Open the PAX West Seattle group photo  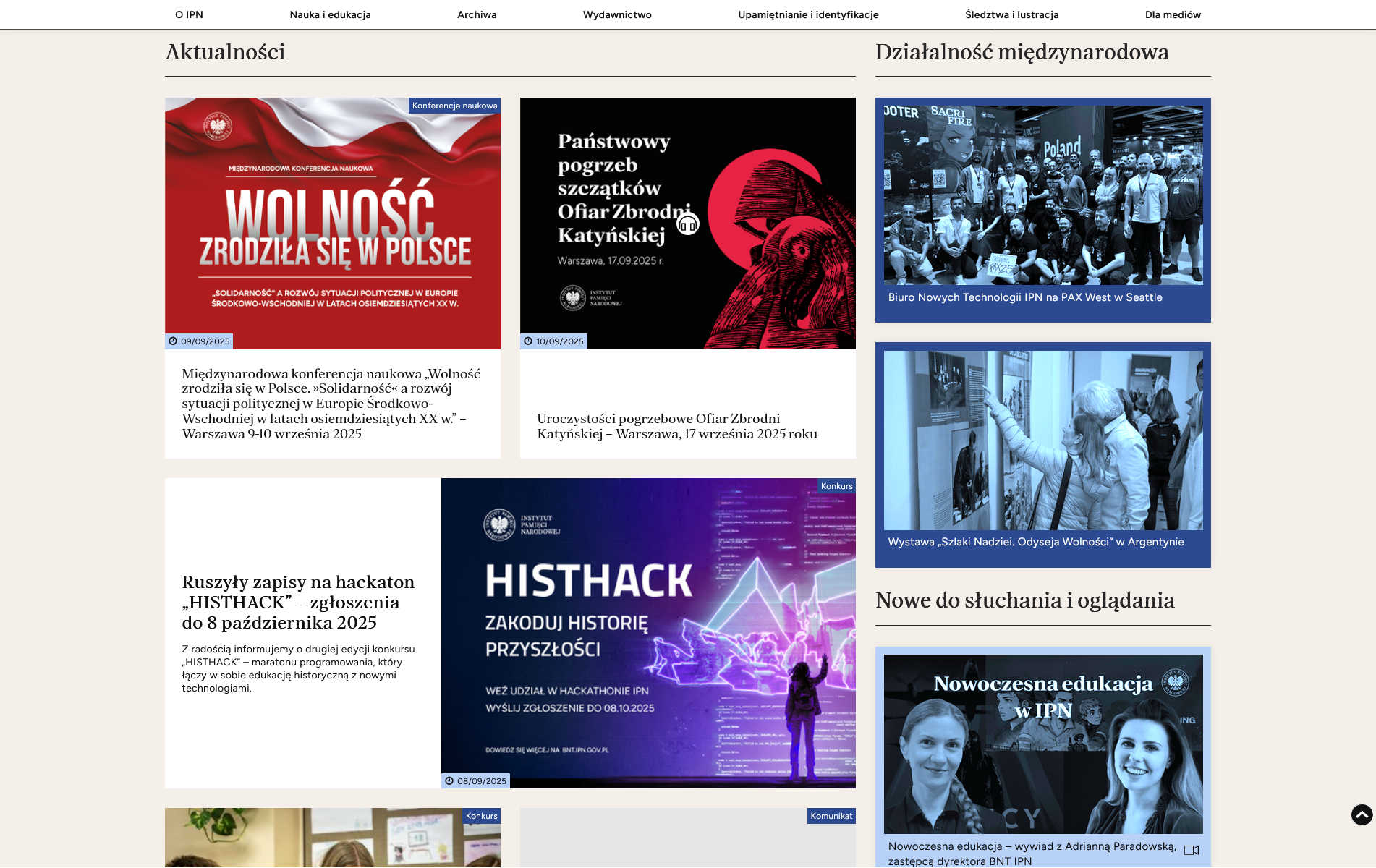1042,195
